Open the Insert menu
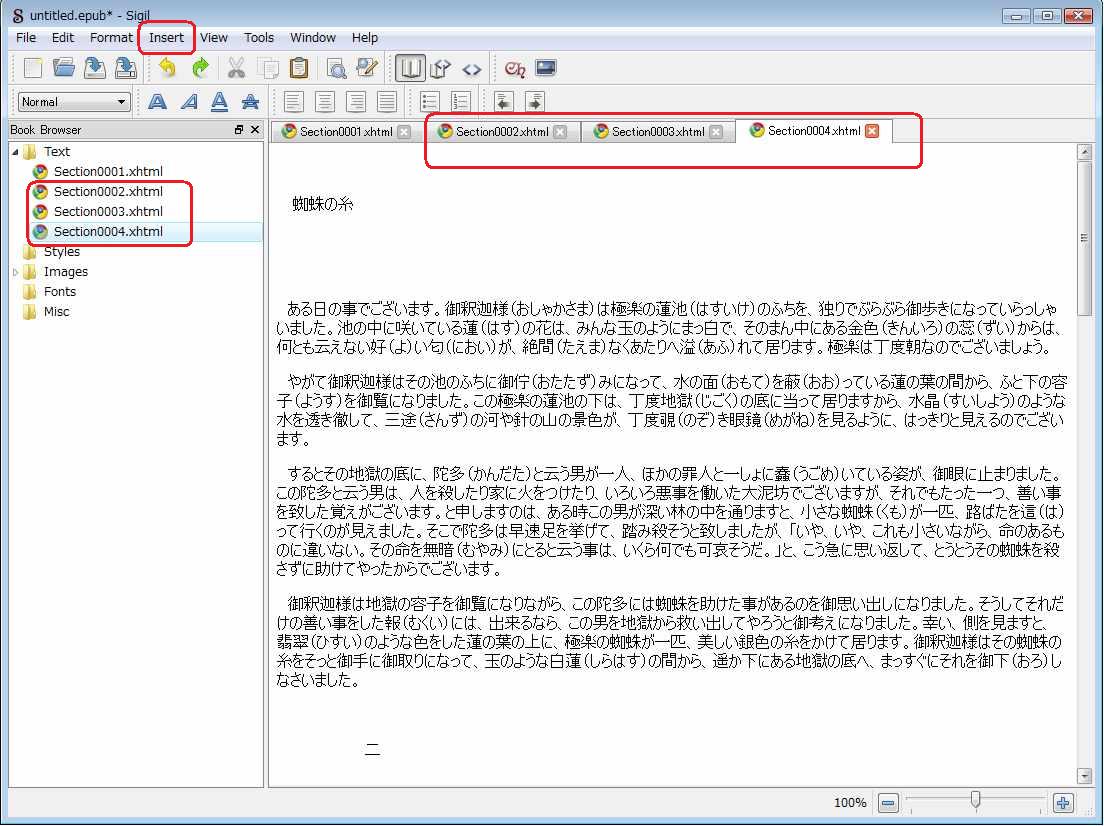 click(166, 37)
